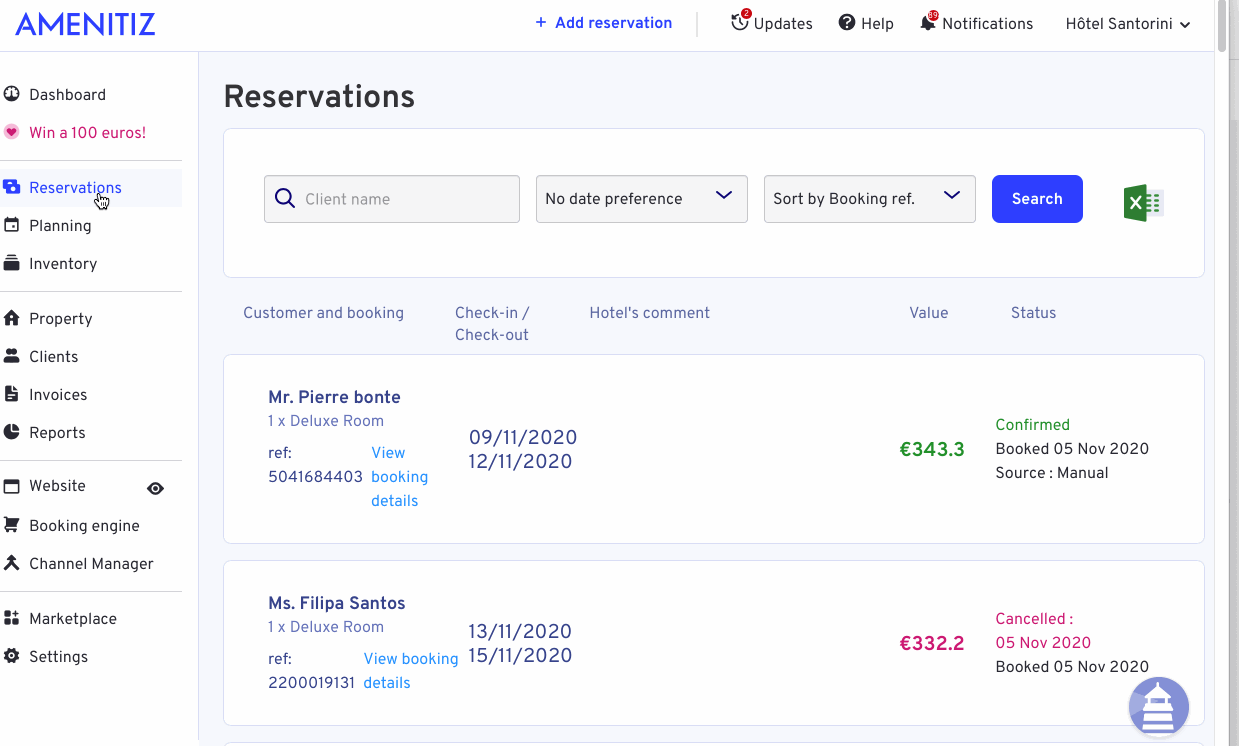
Task: Open the Invoices menu item
Action: (x=58, y=395)
